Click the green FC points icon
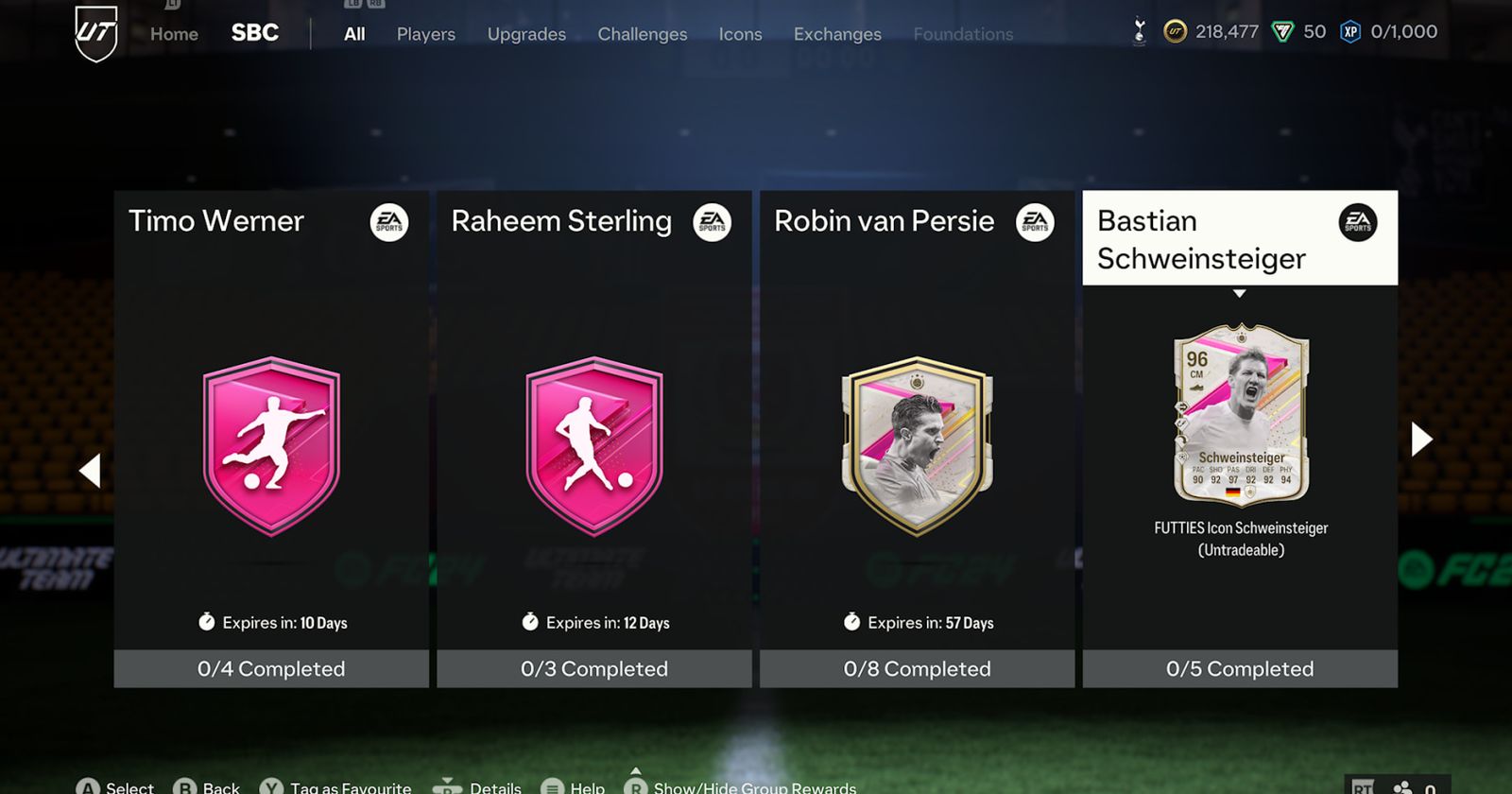 pyautogui.click(x=1282, y=32)
